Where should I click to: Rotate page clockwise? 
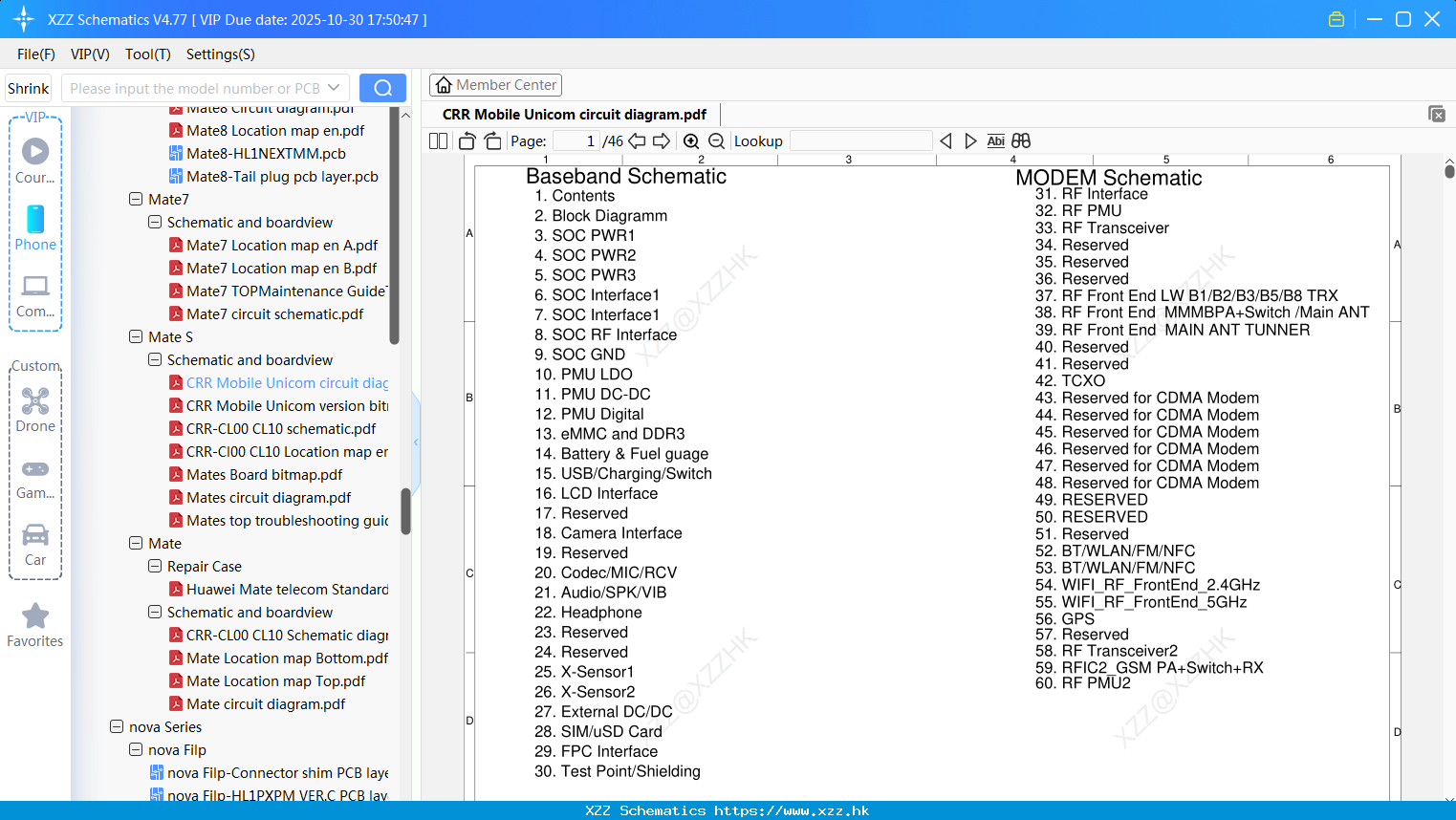tap(492, 140)
